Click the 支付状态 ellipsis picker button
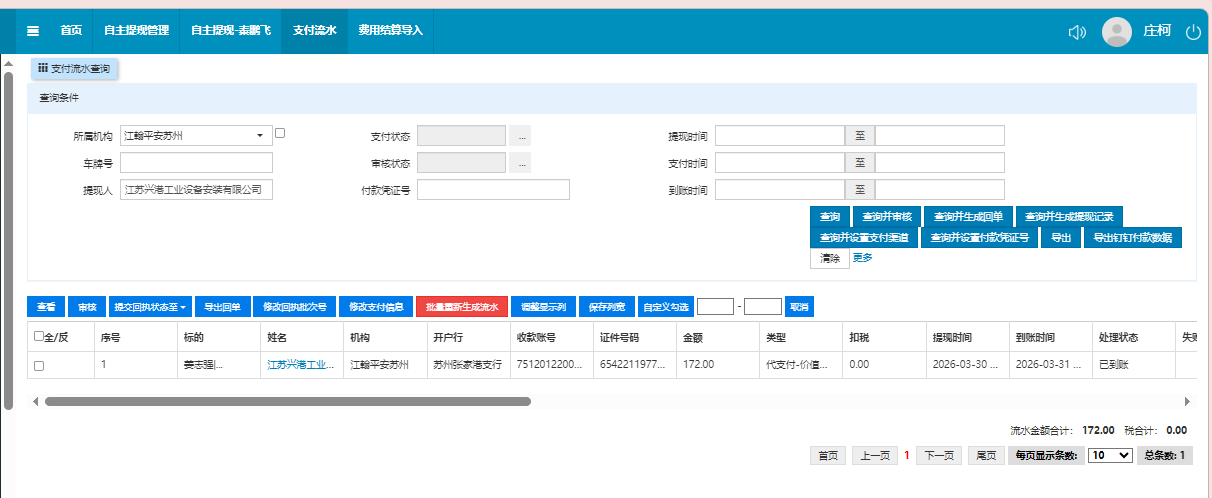Viewport: 1212px width, 498px height. click(x=520, y=136)
